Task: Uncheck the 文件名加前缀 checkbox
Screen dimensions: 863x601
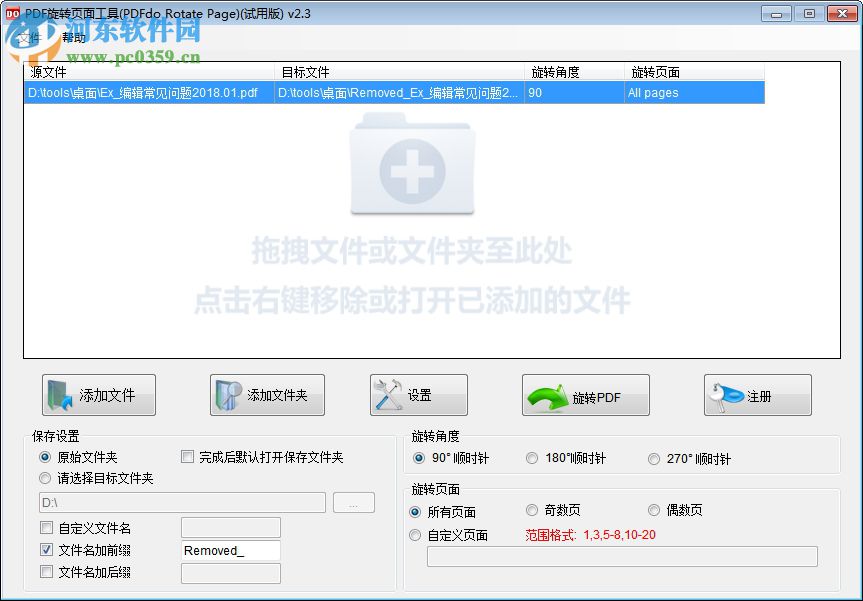Action: pyautogui.click(x=46, y=549)
